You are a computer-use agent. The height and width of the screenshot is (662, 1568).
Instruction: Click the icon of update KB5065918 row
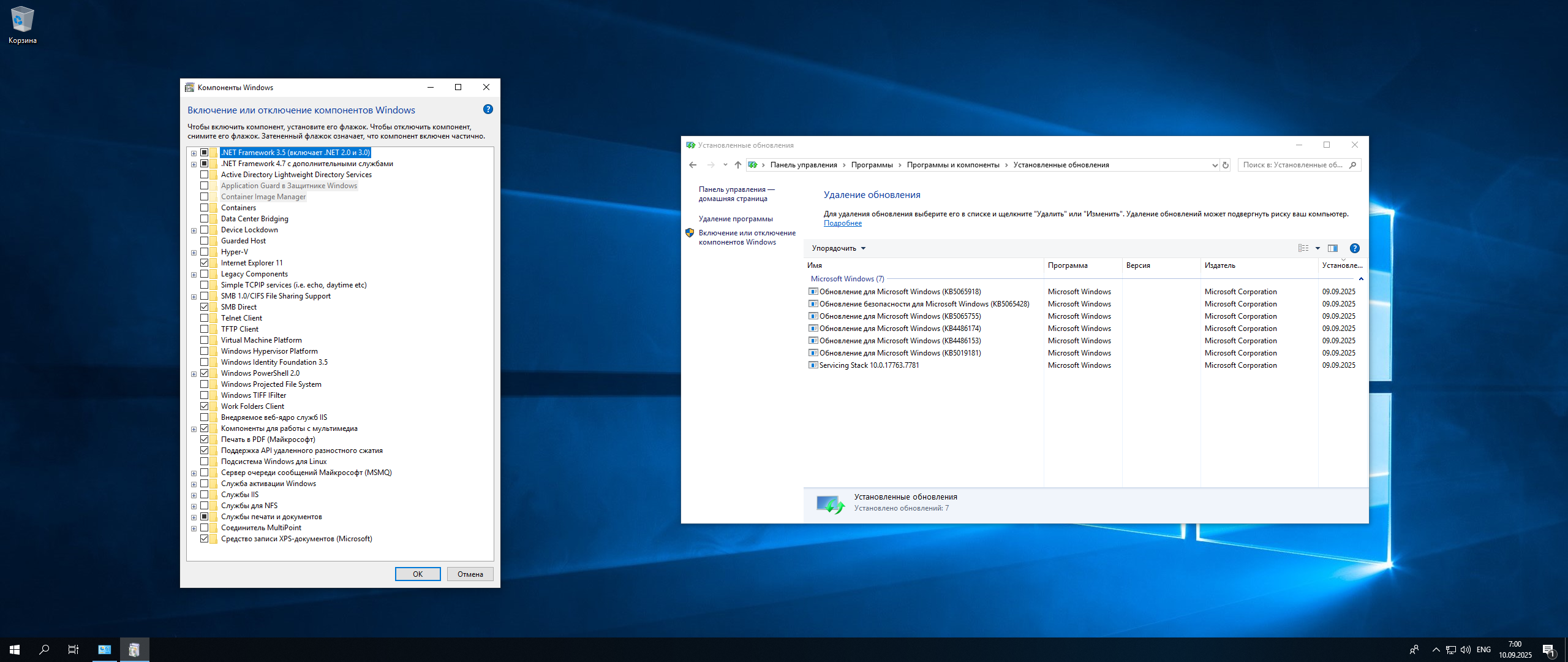click(x=813, y=292)
